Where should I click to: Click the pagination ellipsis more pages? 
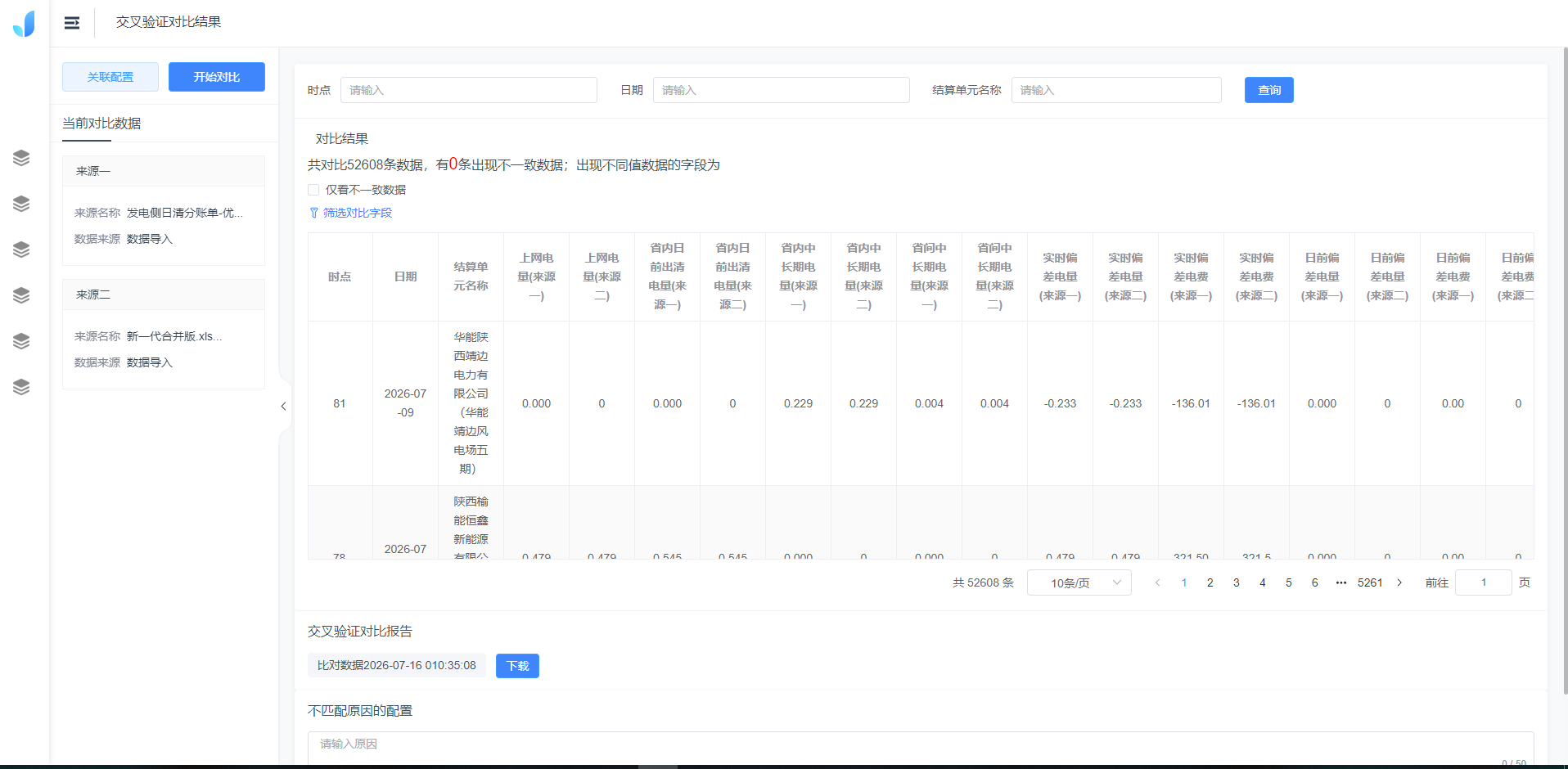[x=1340, y=582]
